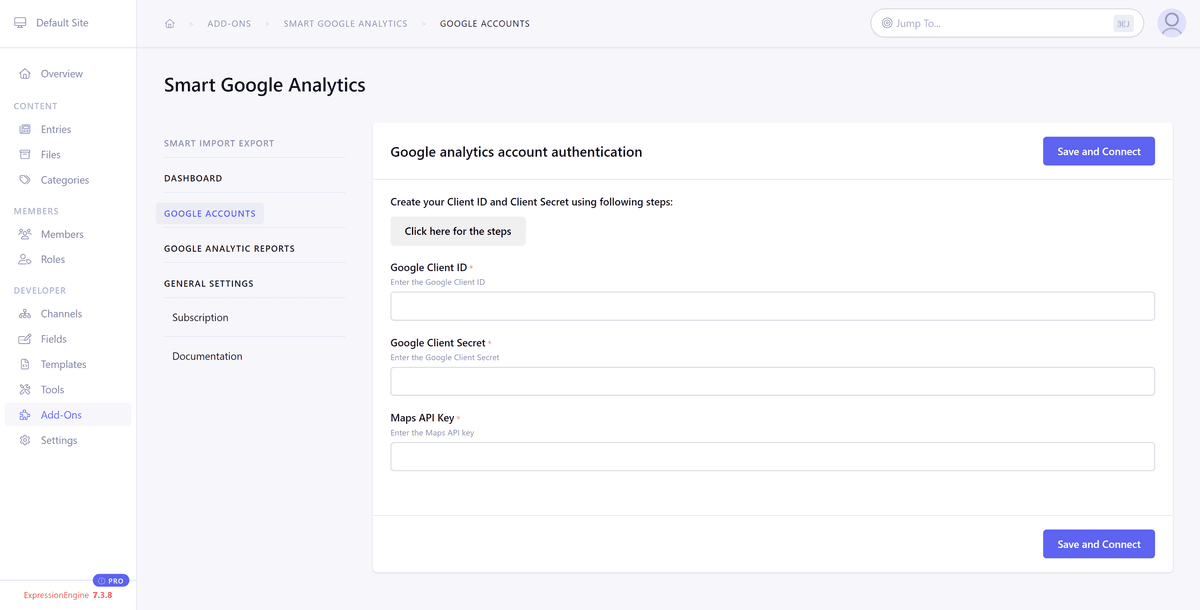1200x610 pixels.
Task: Click the home icon in the breadcrumb
Action: 169,22
